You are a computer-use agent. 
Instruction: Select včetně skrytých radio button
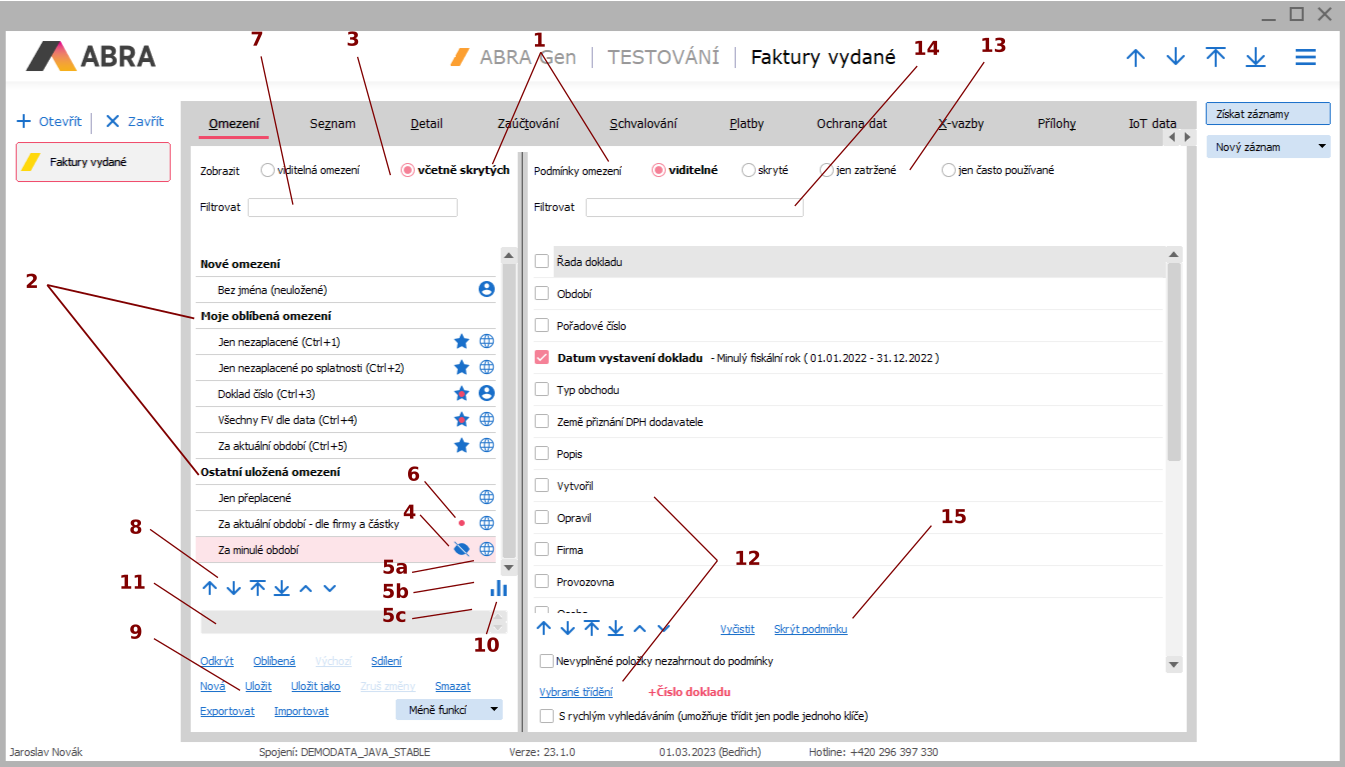click(407, 170)
